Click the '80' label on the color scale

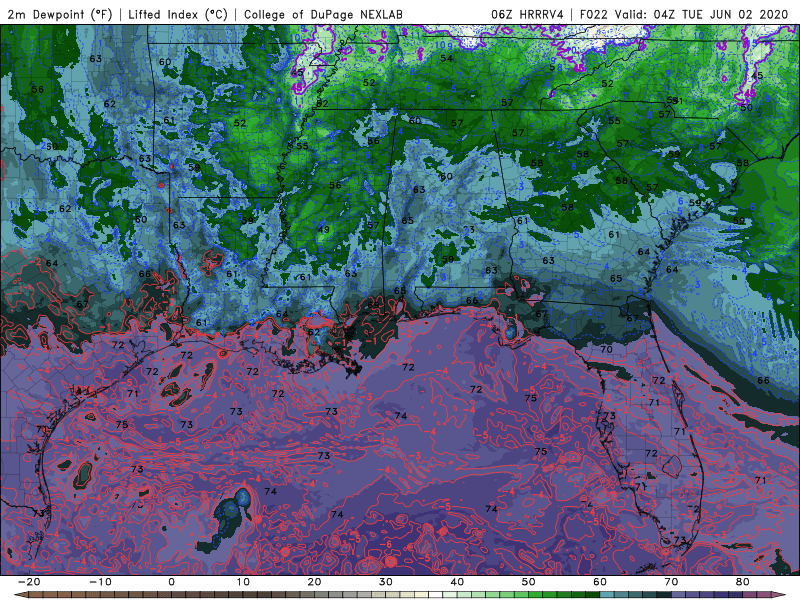pyautogui.click(x=743, y=582)
